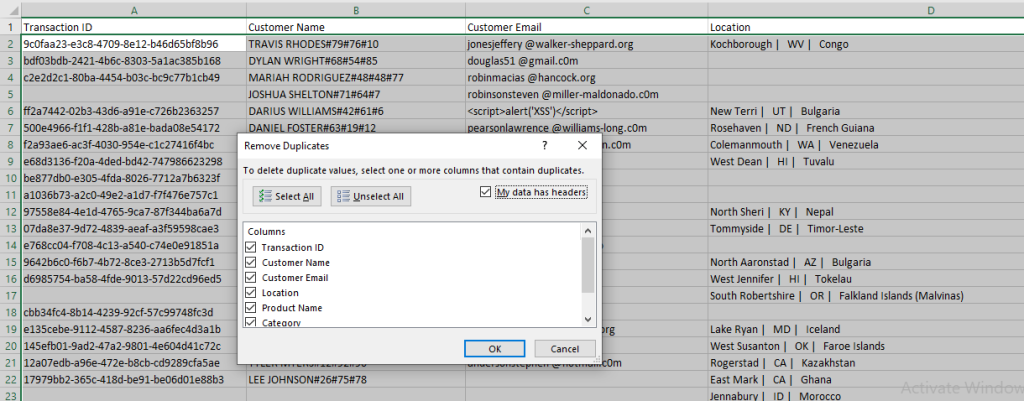This screenshot has width=1024, height=401.
Task: Click cell West Dean | HI | Tuvalu
Action: [865, 161]
